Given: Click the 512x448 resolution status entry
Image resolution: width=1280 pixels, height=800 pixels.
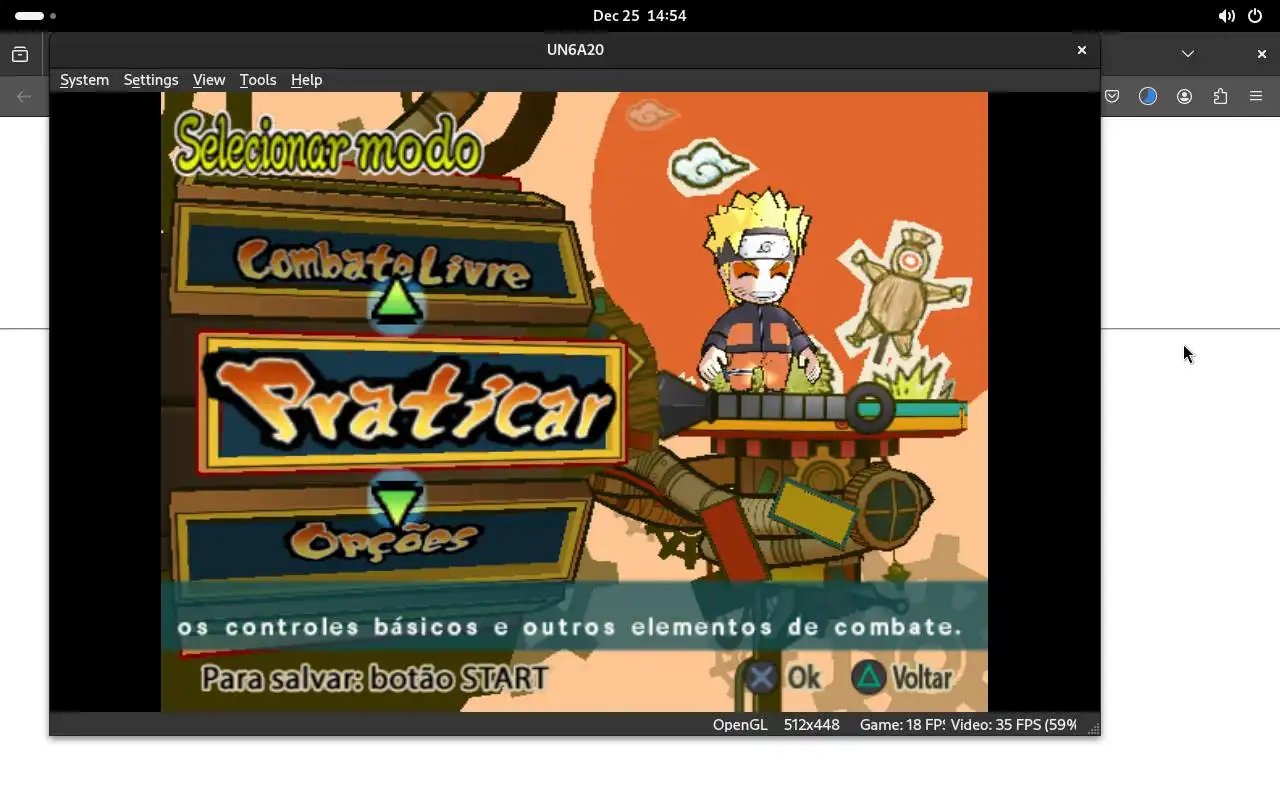Looking at the screenshot, I should click(811, 725).
